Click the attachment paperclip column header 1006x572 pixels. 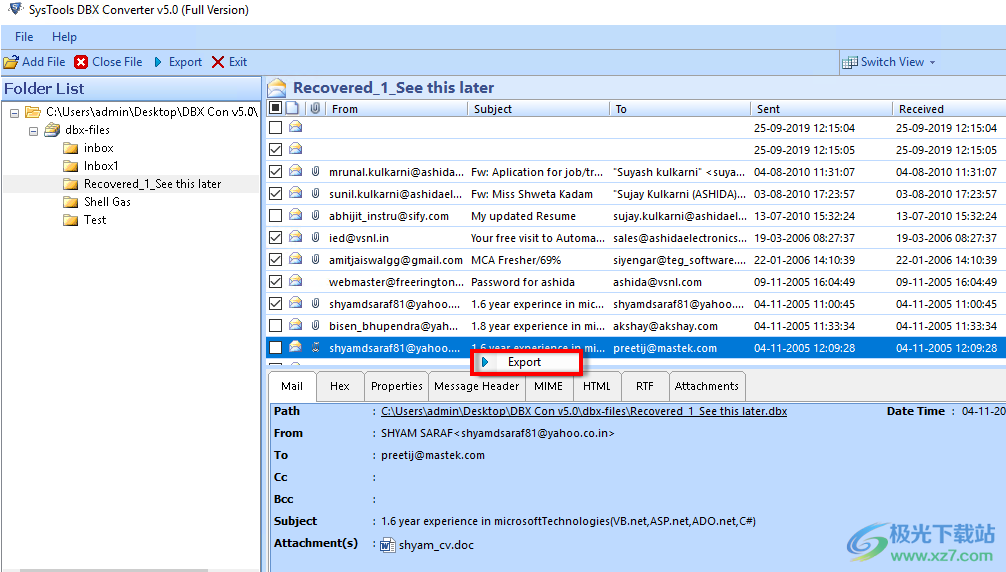click(315, 108)
